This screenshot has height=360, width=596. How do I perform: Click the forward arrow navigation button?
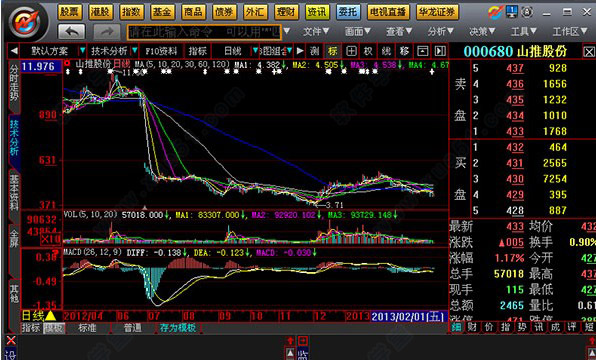tap(107, 32)
